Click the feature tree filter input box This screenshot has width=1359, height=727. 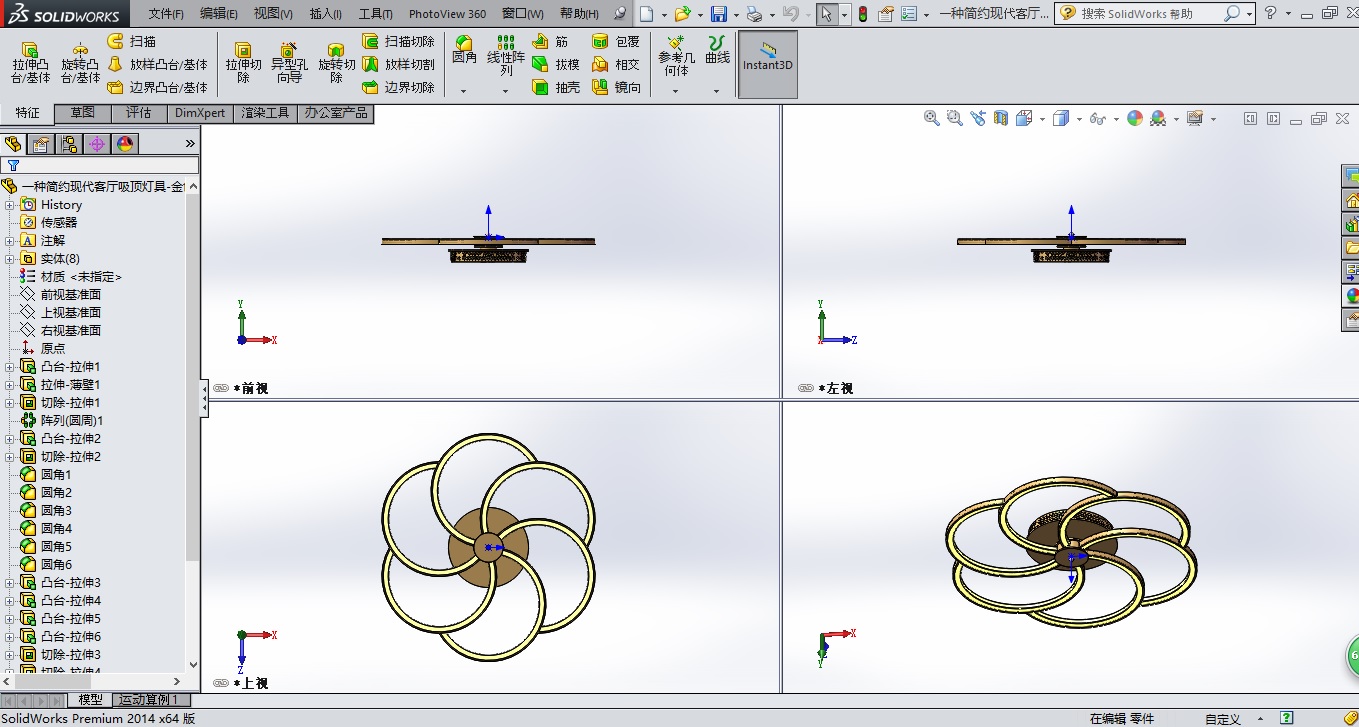pos(100,165)
